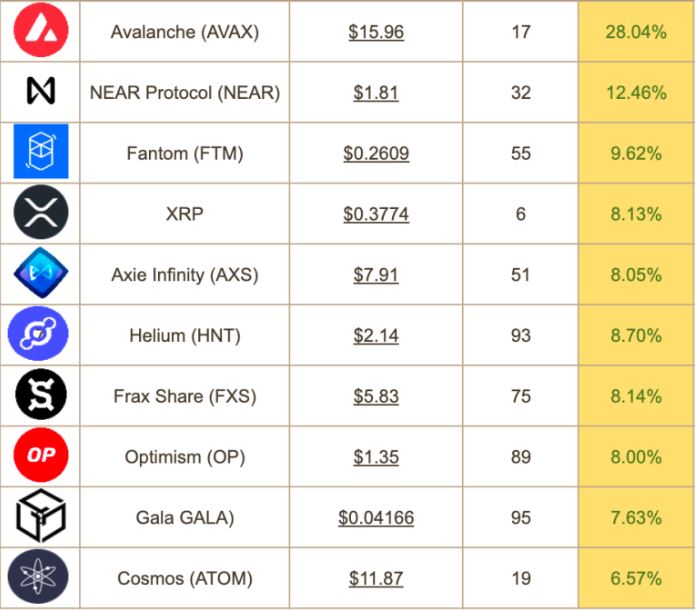
Task: Click the Avalanche red triangle logo
Action: 41,30
